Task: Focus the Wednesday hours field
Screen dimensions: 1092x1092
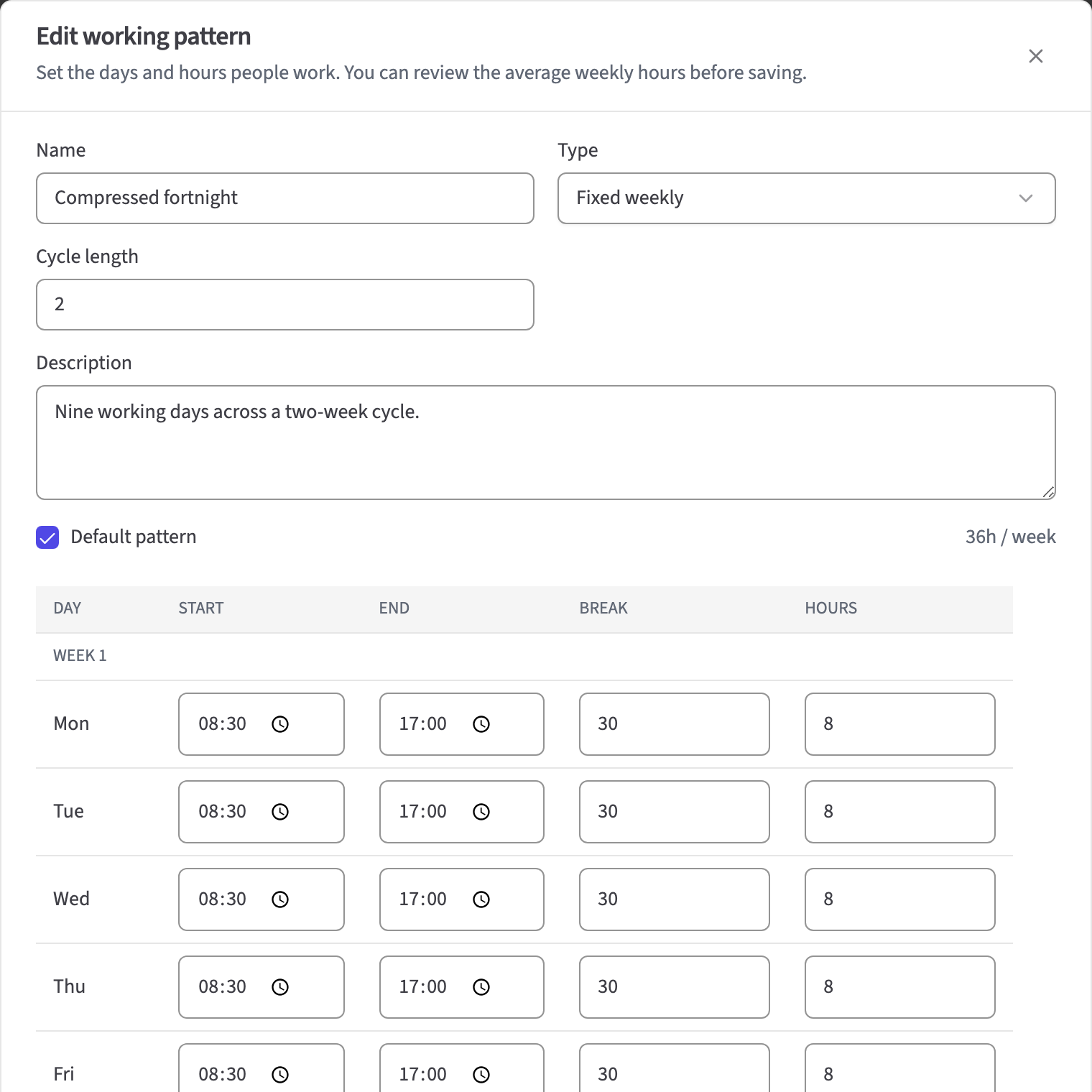Action: pyautogui.click(x=899, y=899)
